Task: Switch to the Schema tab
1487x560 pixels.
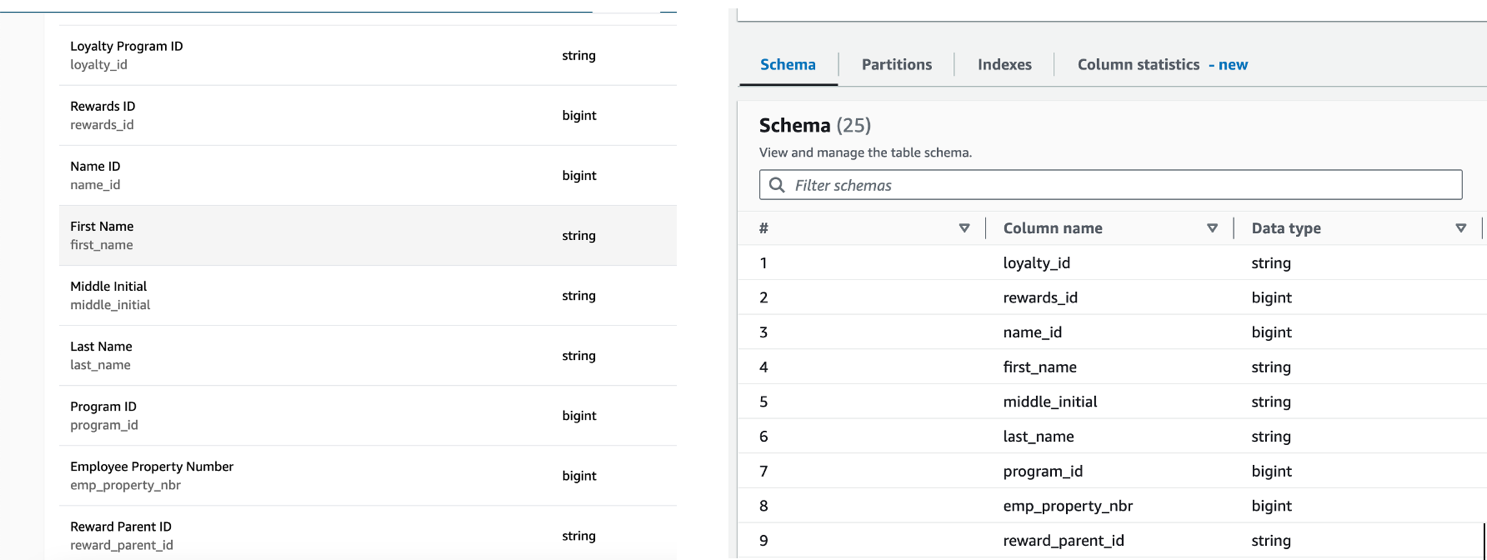Action: pyautogui.click(x=788, y=65)
